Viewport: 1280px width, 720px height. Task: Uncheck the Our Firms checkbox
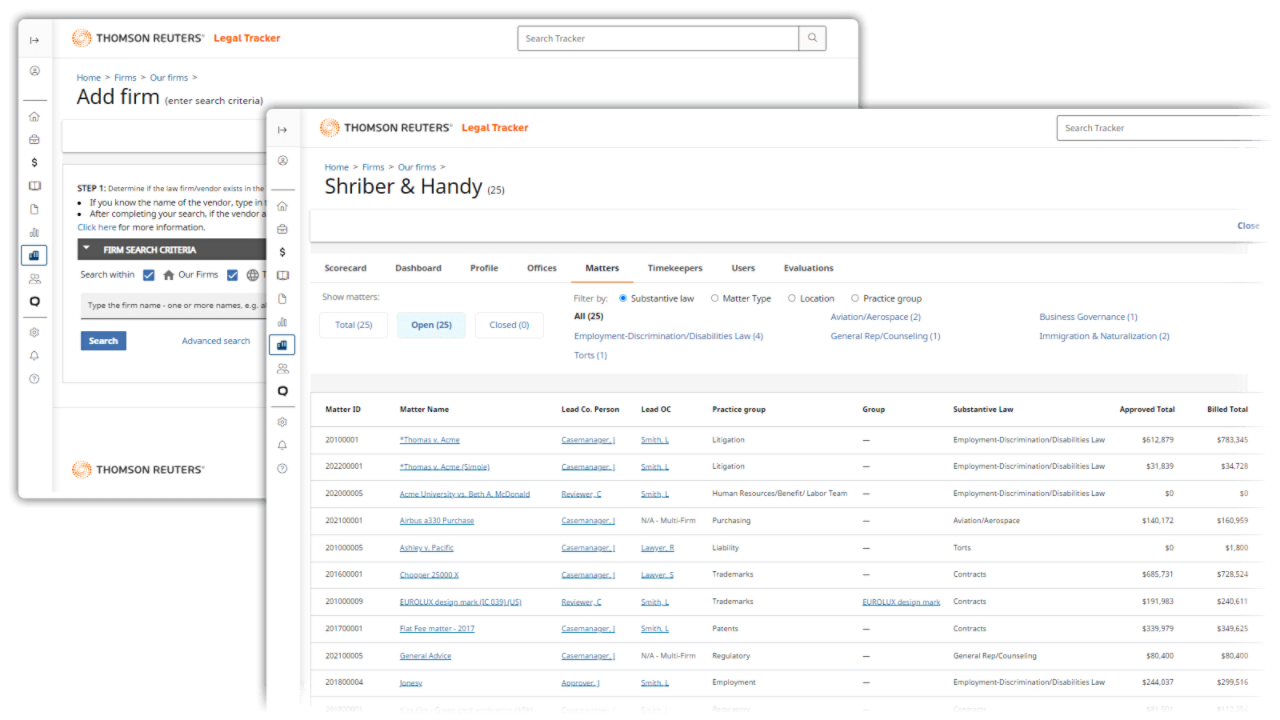click(149, 275)
